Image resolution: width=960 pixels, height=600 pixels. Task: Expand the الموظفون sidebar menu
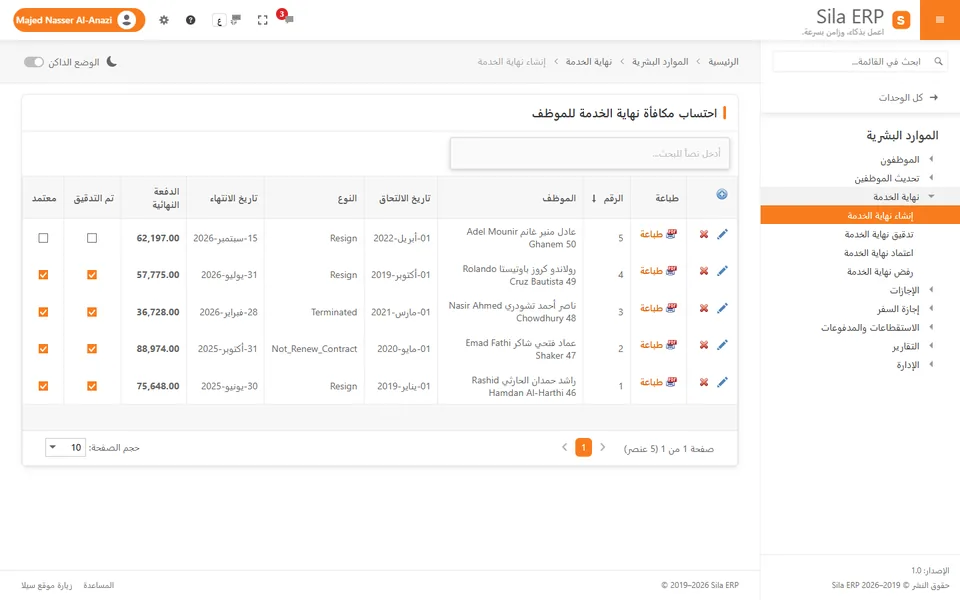coord(860,159)
